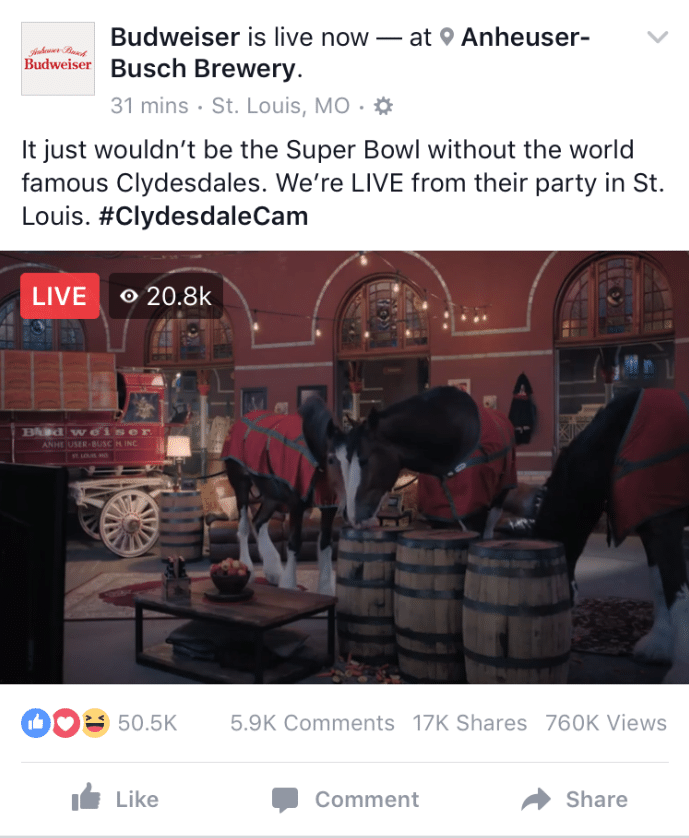This screenshot has height=838, width=689.
Task: Like the Budweiser live post
Action: [115, 799]
